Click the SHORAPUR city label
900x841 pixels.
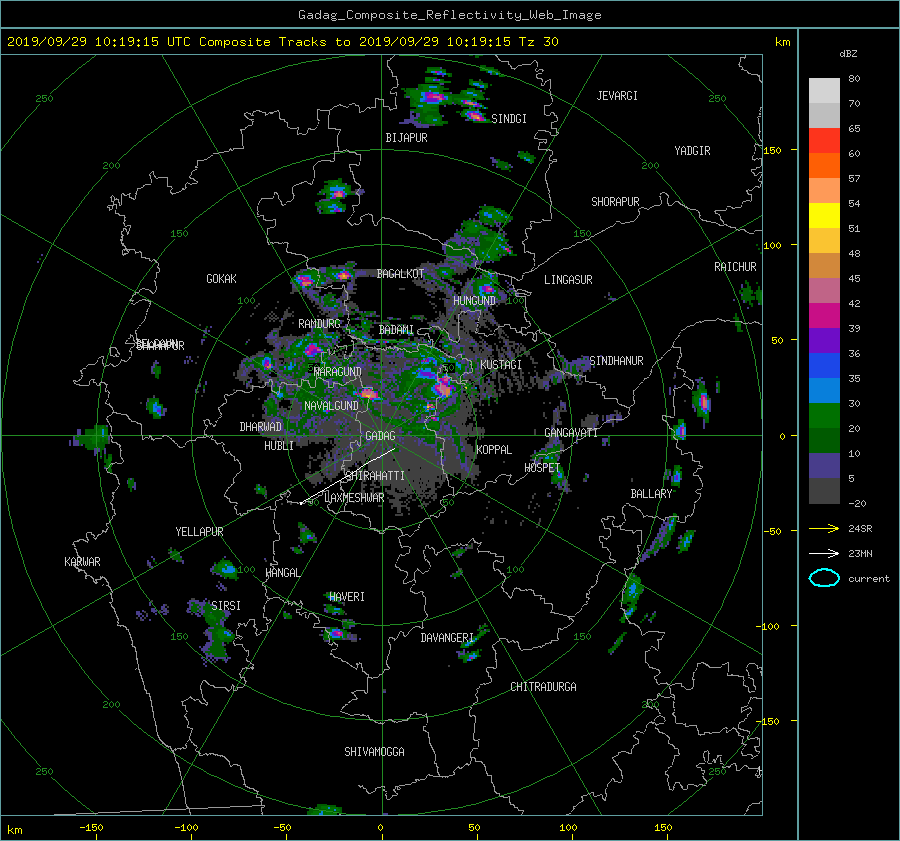click(615, 202)
